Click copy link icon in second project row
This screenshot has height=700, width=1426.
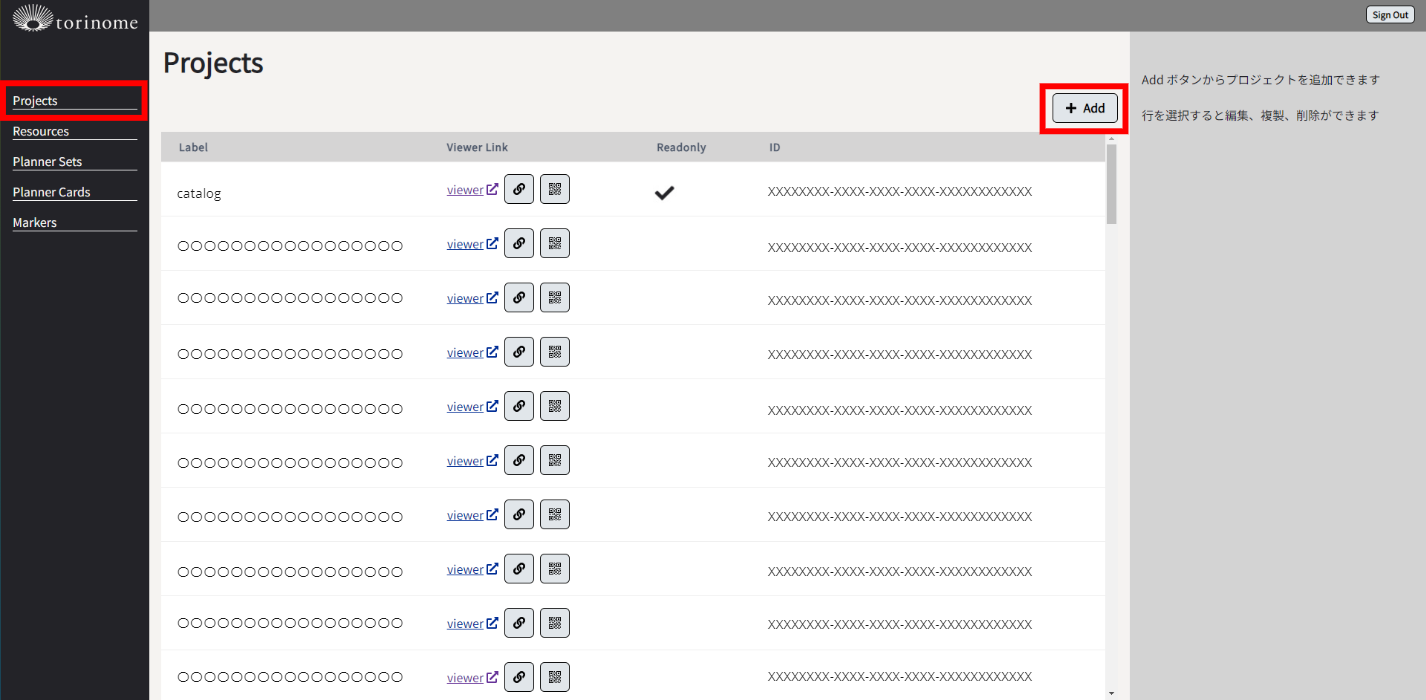pos(518,243)
